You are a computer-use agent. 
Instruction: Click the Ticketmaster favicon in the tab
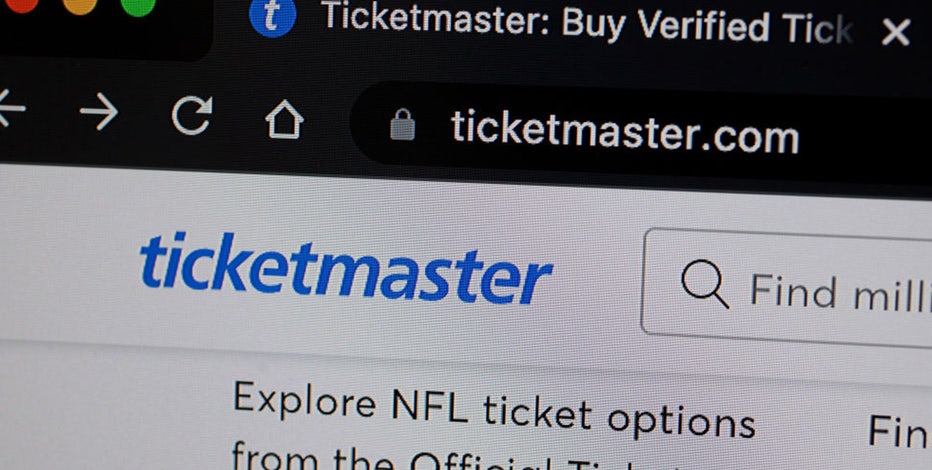coord(273,16)
